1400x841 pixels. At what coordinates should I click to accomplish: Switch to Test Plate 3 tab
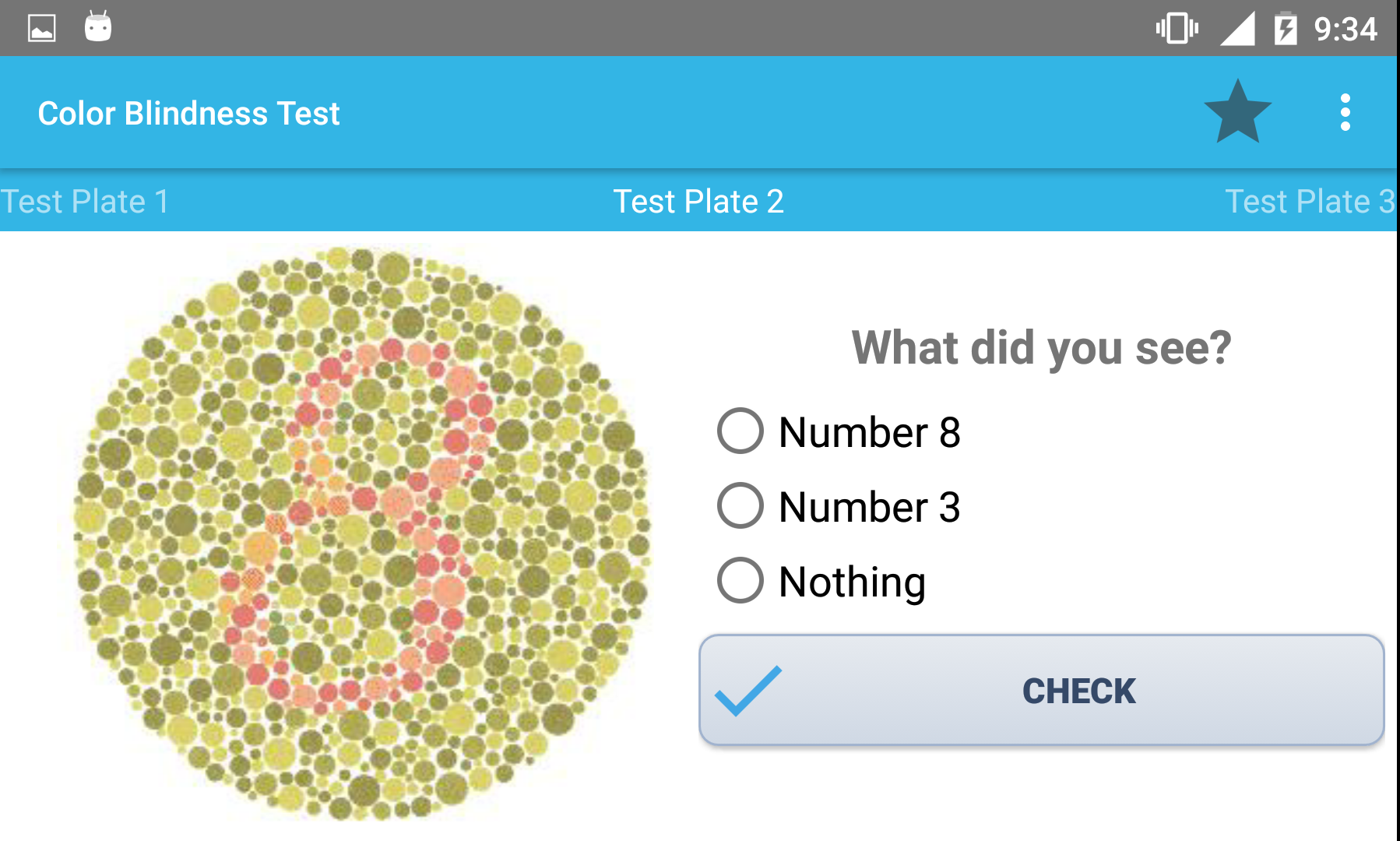click(1310, 202)
